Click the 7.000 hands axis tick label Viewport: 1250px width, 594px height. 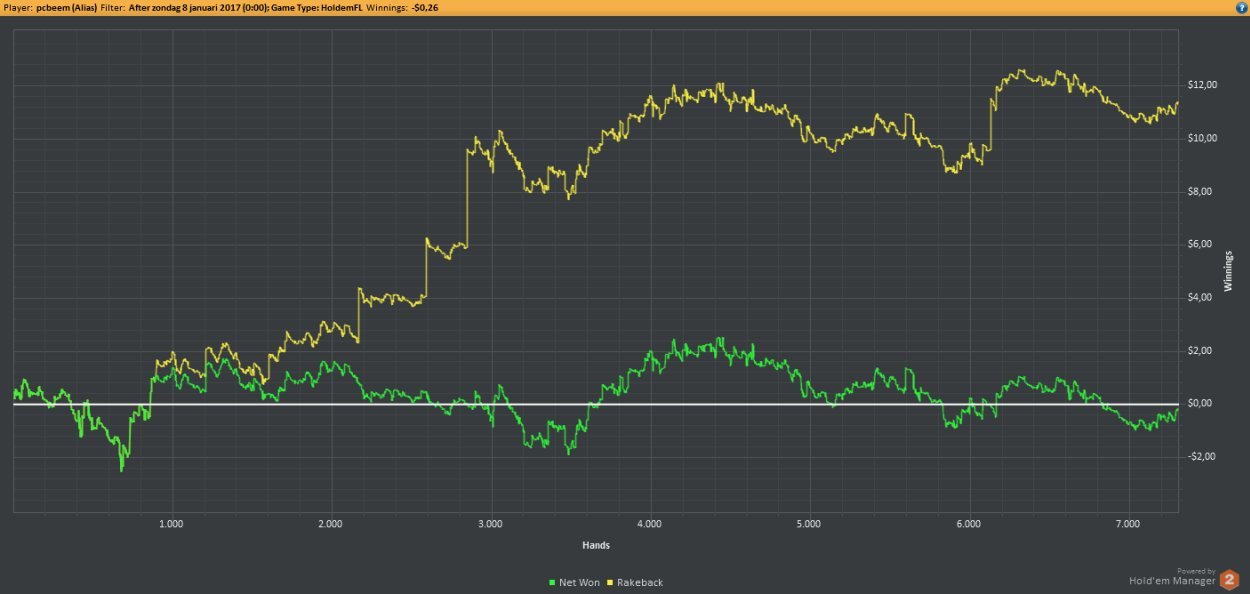coord(1128,524)
